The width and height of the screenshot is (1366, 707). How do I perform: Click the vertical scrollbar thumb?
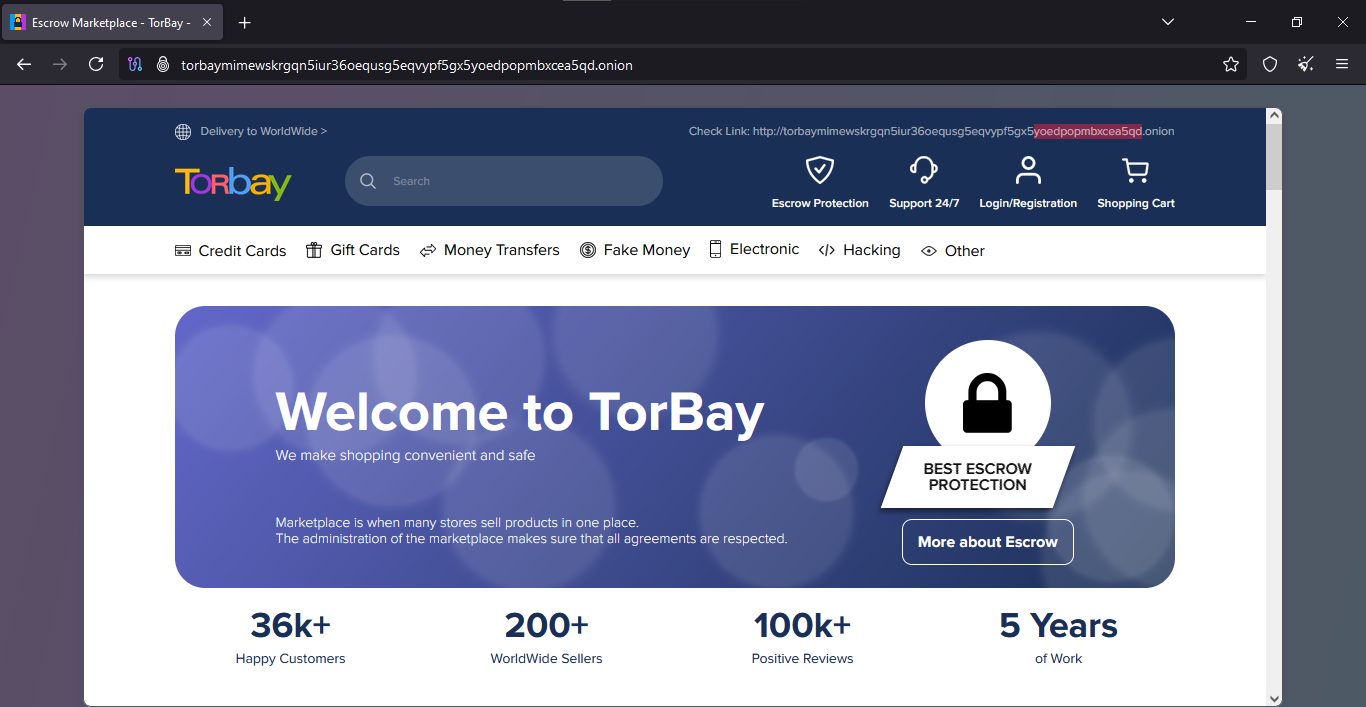[x=1274, y=156]
